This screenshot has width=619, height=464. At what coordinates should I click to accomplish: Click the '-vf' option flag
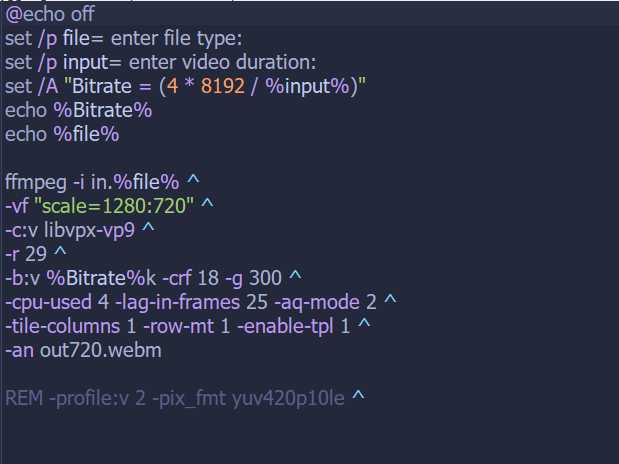point(17,206)
